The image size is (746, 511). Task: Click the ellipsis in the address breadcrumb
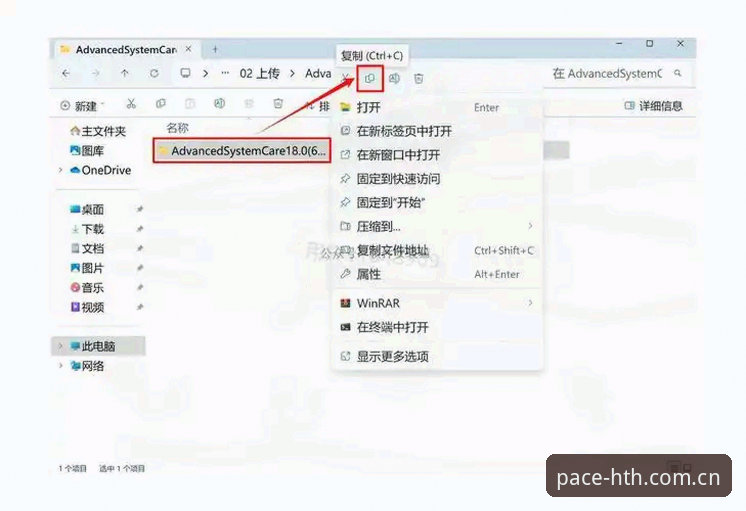pos(225,73)
